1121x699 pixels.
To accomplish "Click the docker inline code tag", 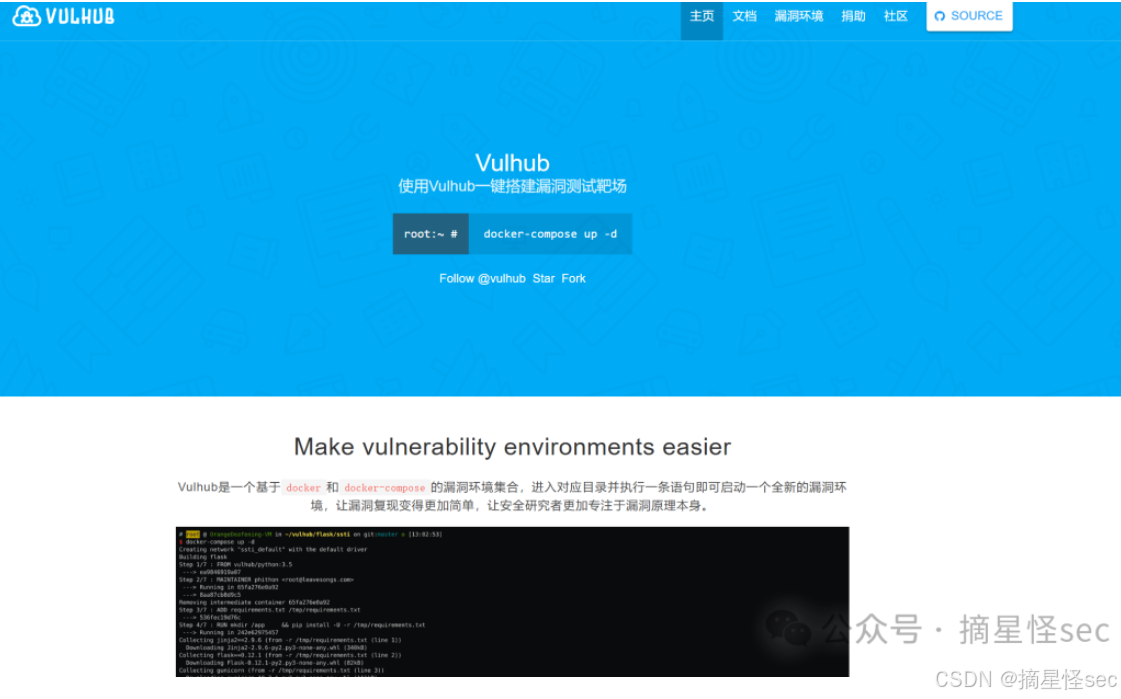I will (x=303, y=487).
